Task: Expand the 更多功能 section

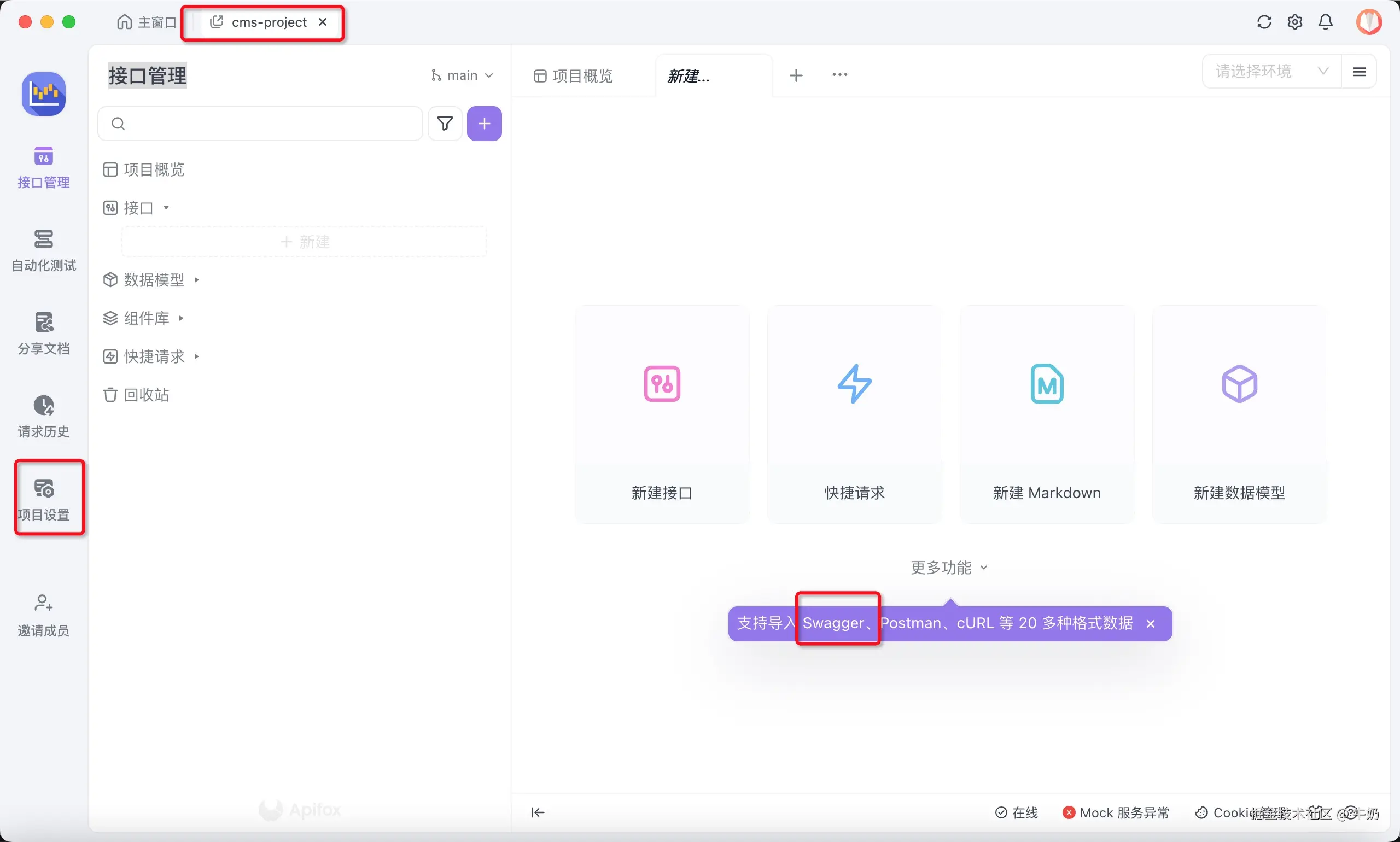Action: pyautogui.click(x=949, y=567)
